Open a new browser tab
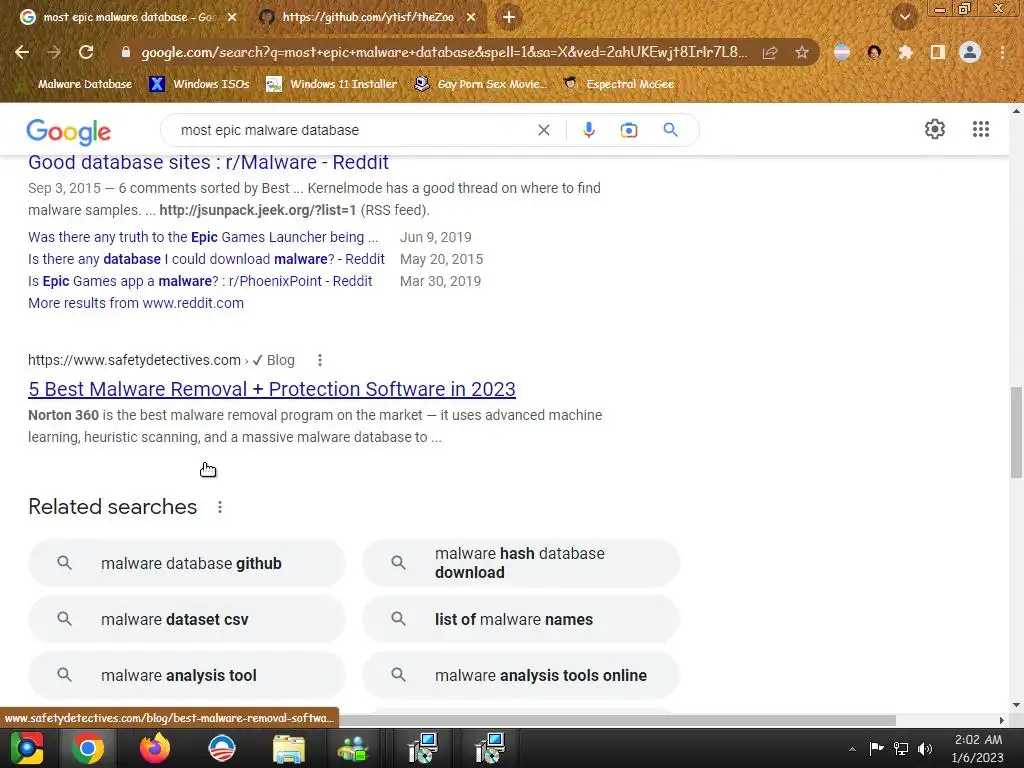1024x768 pixels. (509, 17)
